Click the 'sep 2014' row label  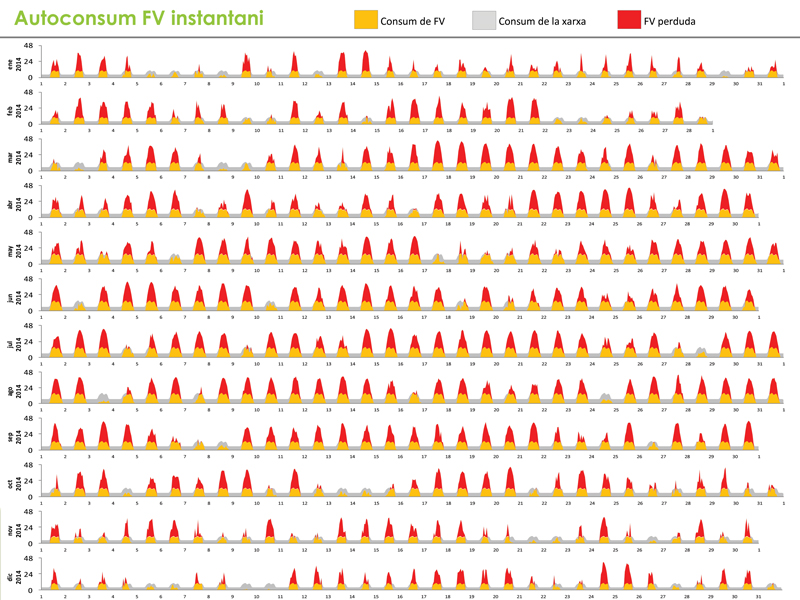pyautogui.click(x=14, y=436)
